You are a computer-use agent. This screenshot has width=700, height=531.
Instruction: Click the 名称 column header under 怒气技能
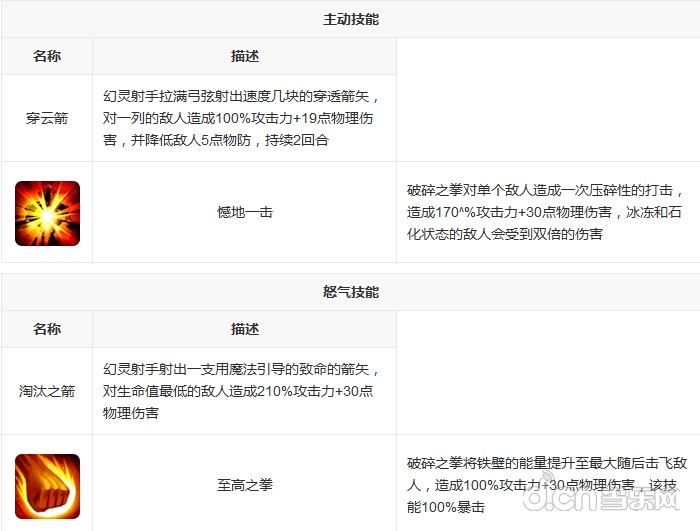click(47, 329)
